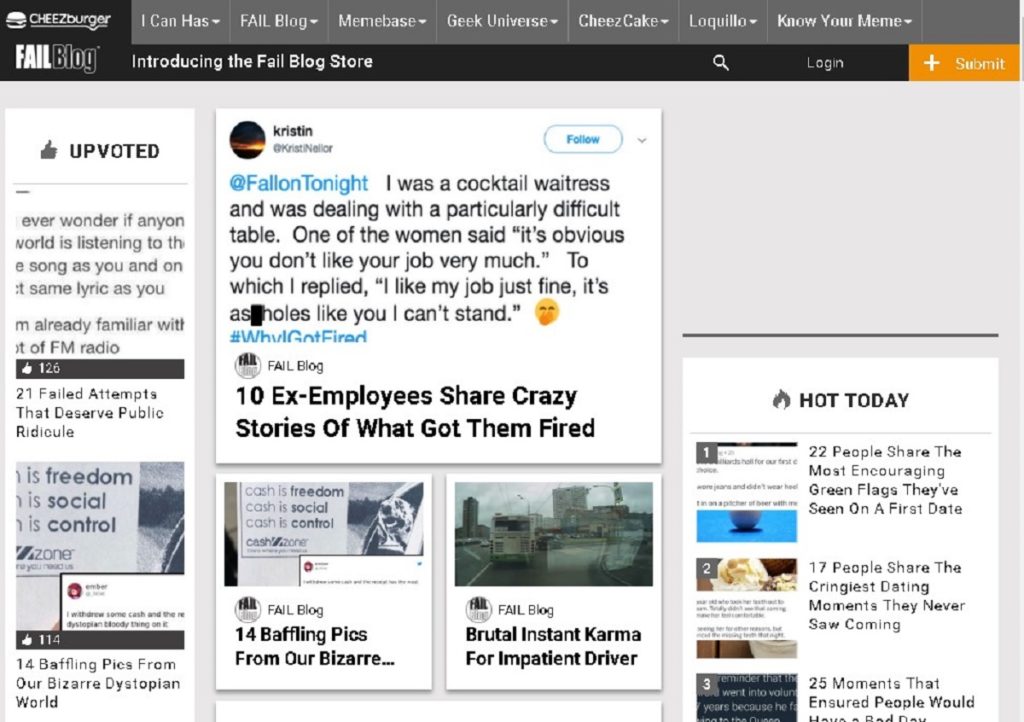The image size is (1024, 722).
Task: Click kristin's profile avatar in tweet
Action: pos(247,140)
